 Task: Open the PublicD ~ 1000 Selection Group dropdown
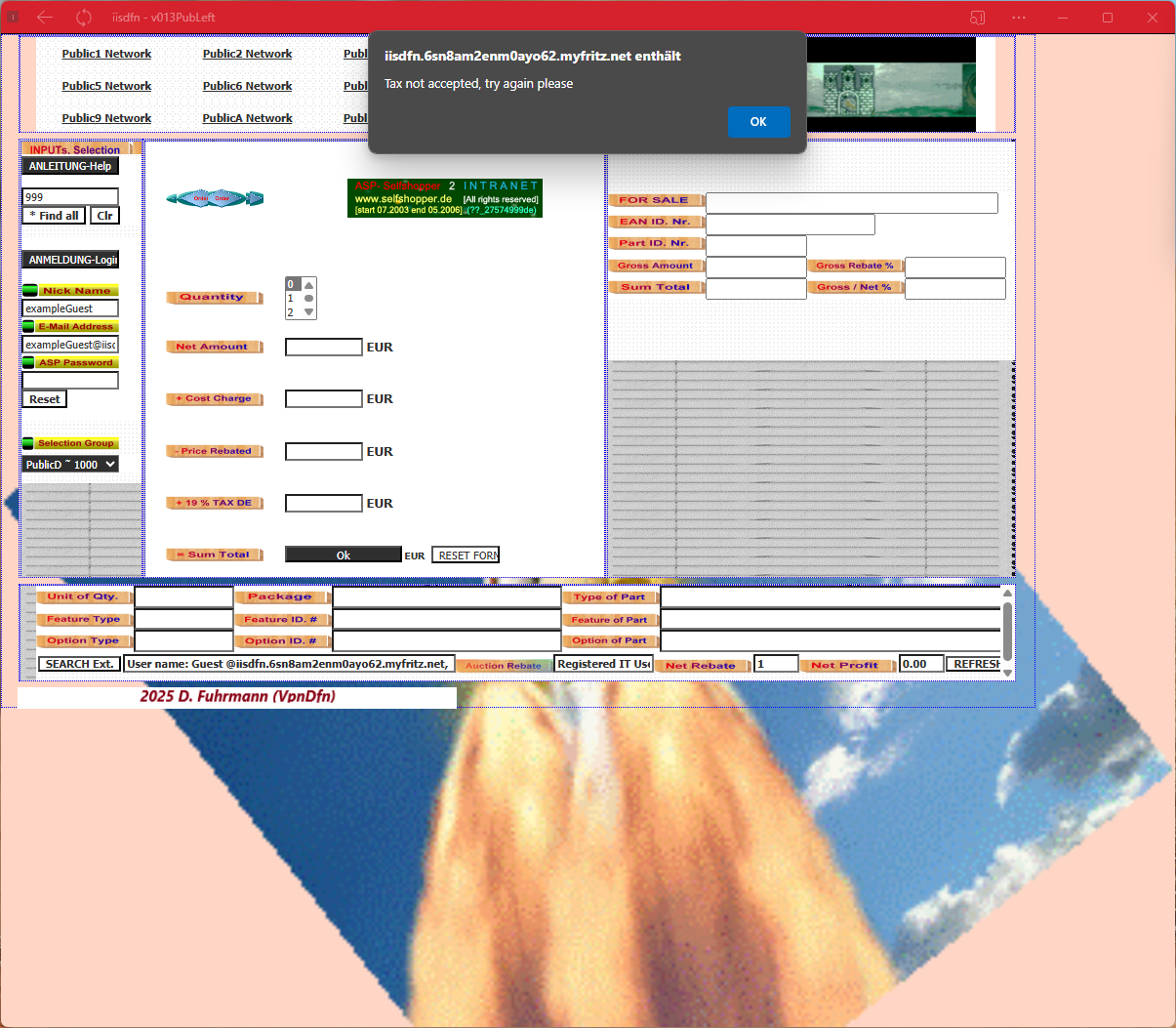coord(68,464)
